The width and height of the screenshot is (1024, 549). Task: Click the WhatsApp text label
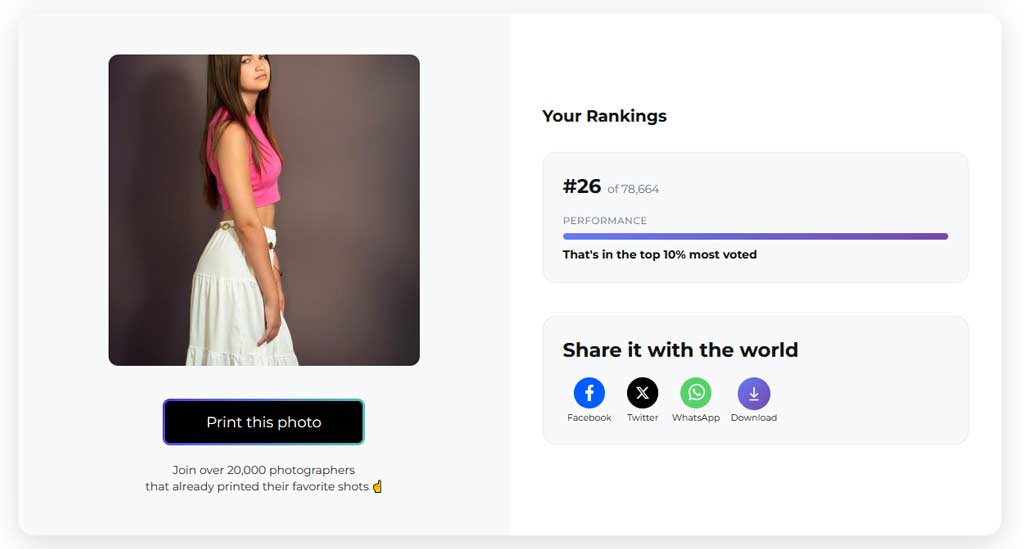(x=696, y=418)
